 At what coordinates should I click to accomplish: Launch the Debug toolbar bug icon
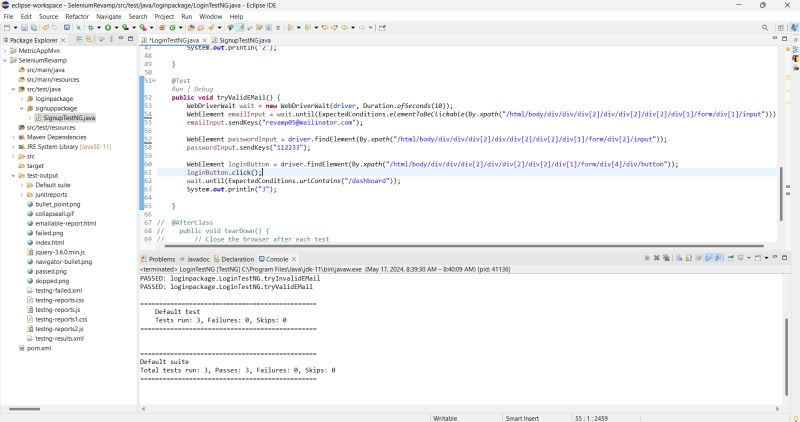point(90,28)
